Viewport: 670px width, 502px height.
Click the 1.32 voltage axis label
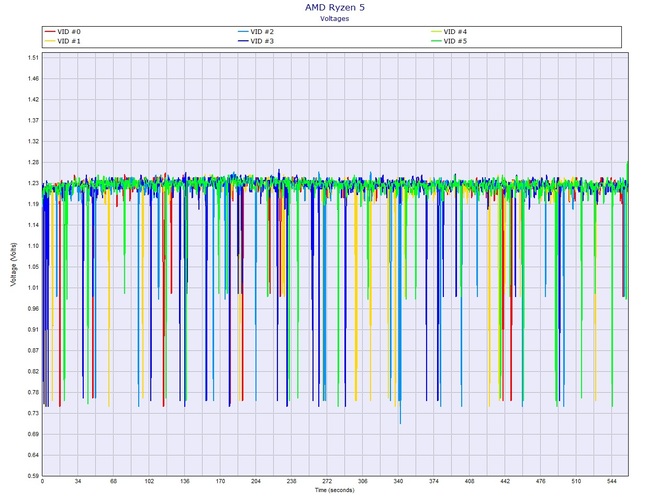pos(34,141)
